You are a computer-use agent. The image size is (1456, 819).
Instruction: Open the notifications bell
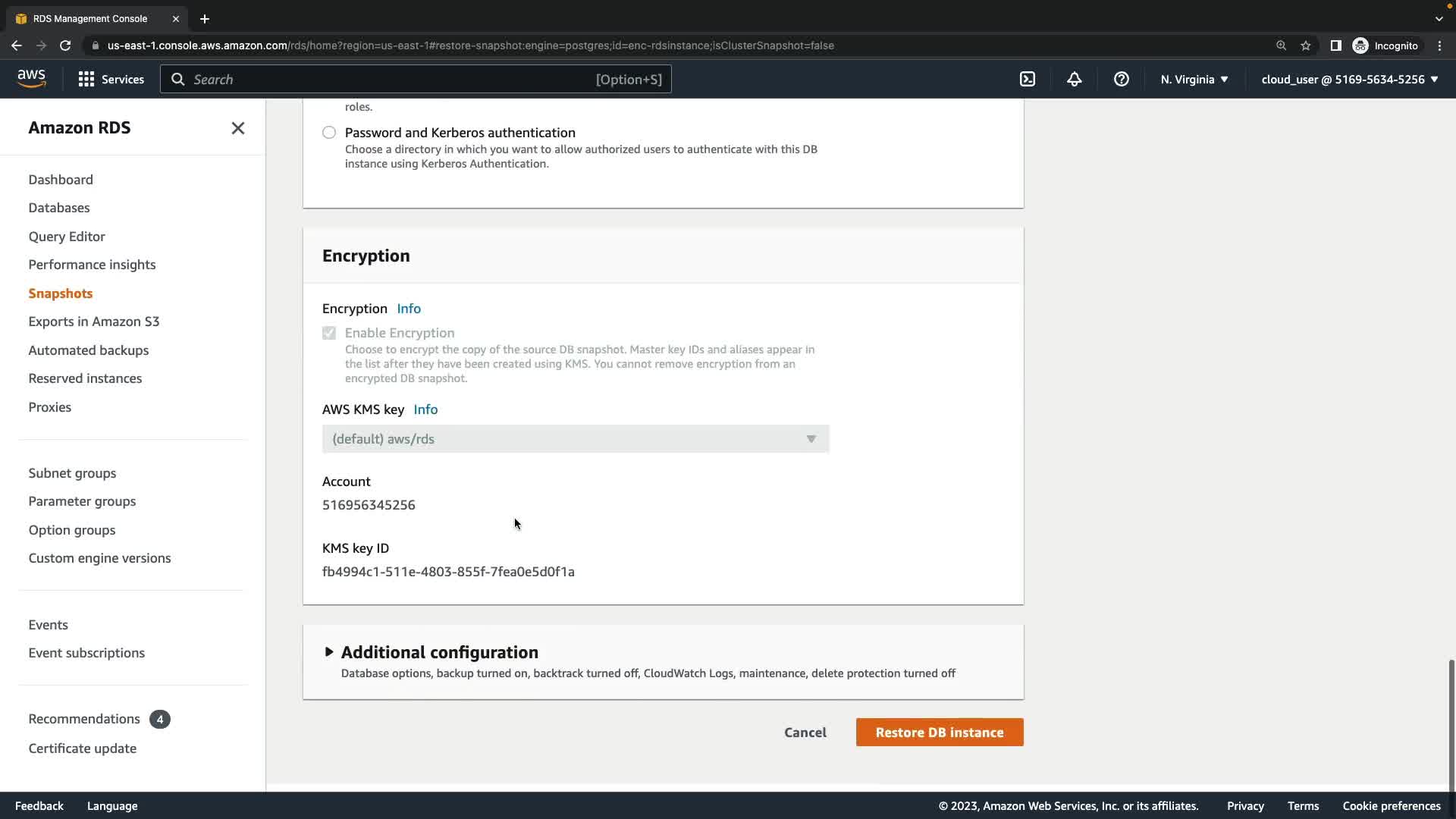click(1074, 79)
